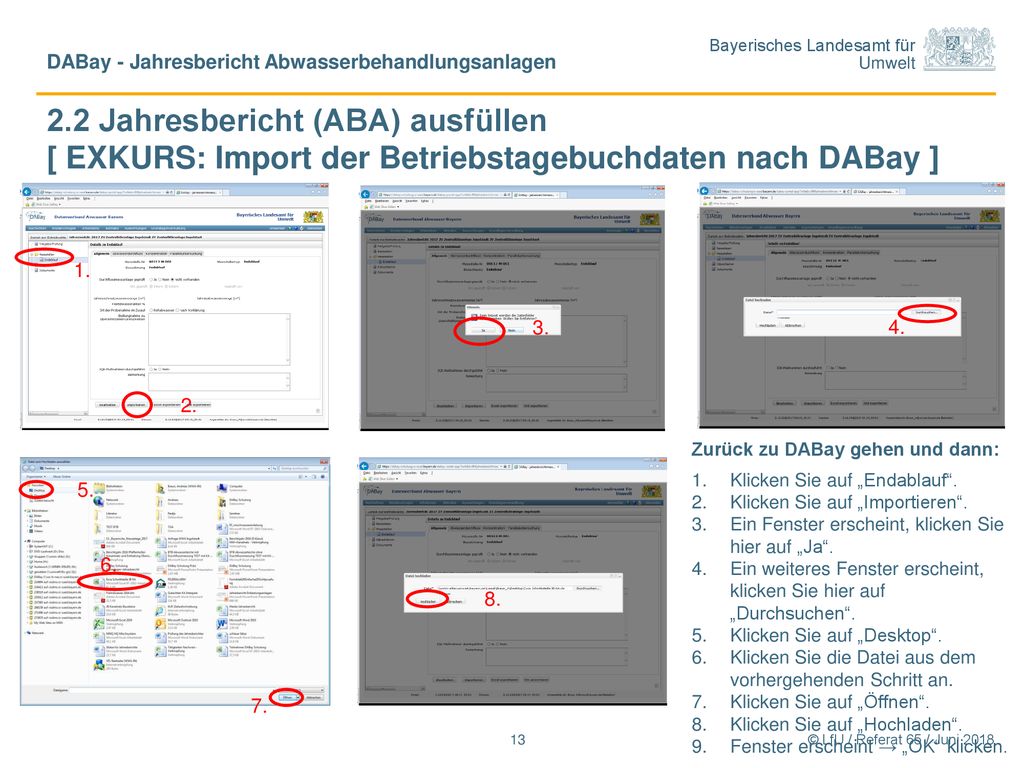Select the Rohabwasser radio in top-left screenshot
The image size is (1024, 768).
point(151,310)
